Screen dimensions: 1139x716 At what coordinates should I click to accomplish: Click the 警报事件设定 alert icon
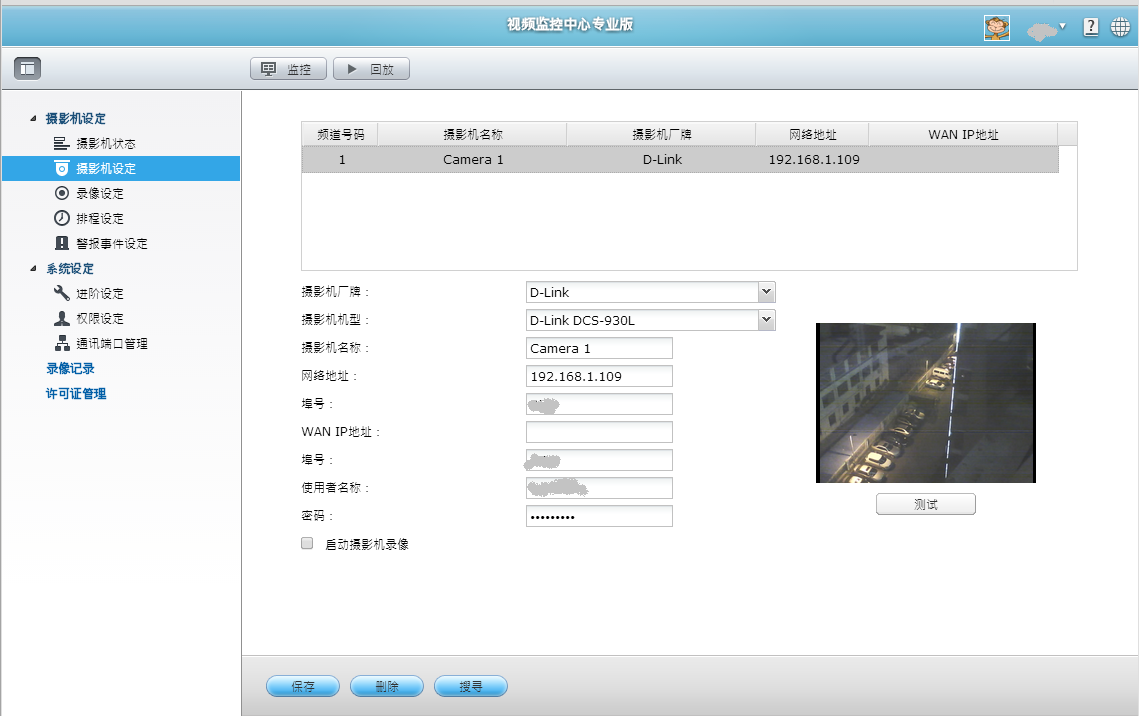point(62,243)
